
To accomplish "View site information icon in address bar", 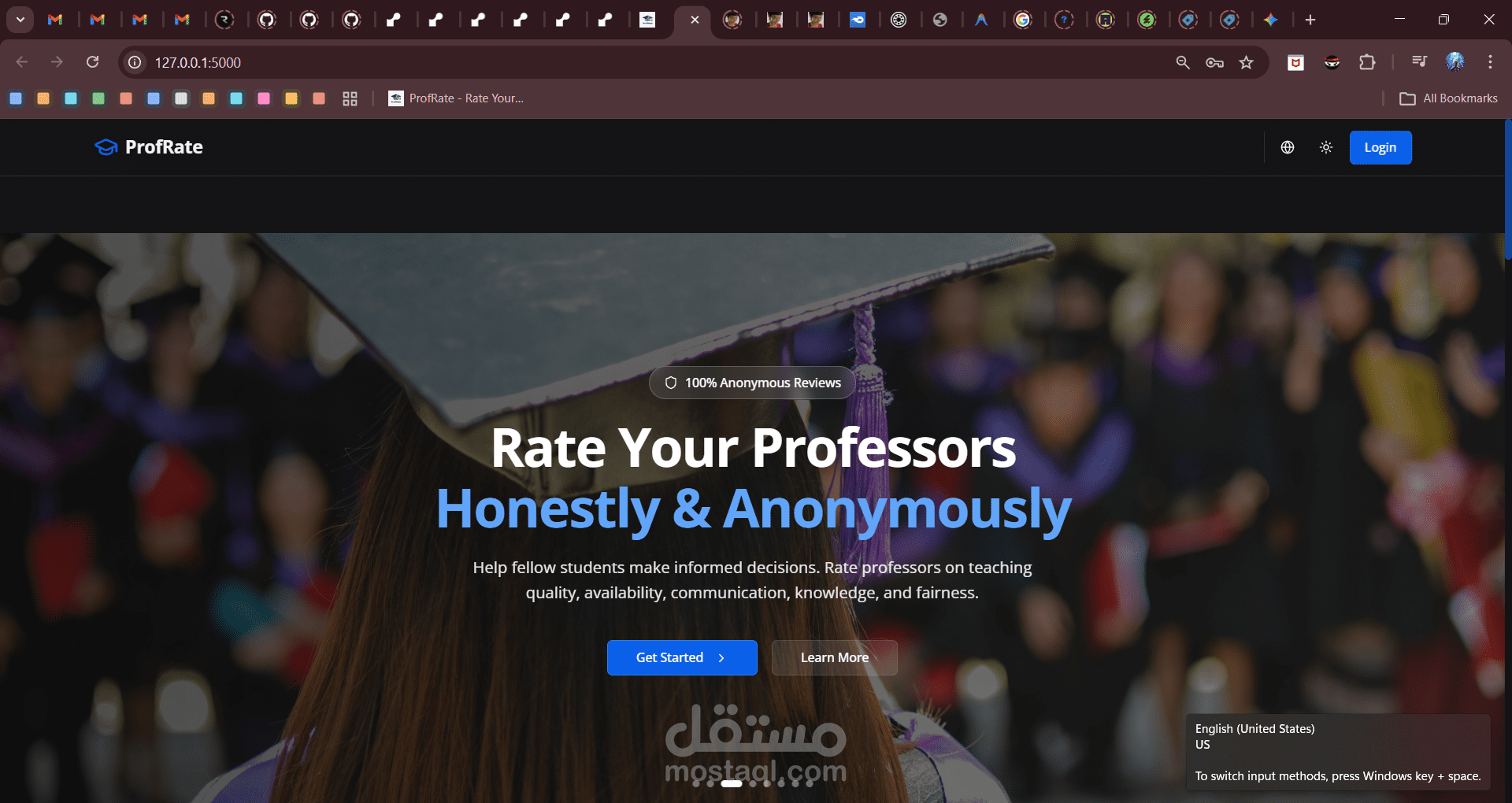I will (135, 62).
